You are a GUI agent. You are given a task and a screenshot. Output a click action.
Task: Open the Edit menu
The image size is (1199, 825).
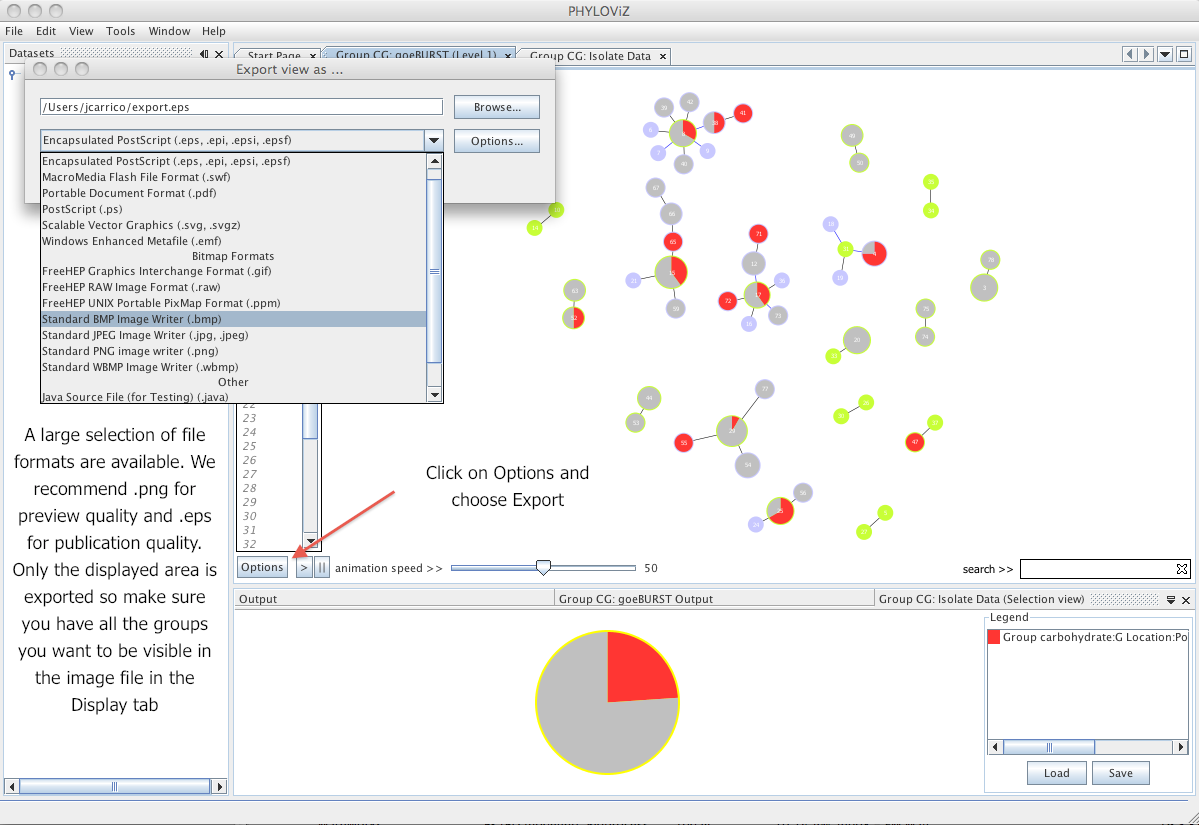point(46,31)
